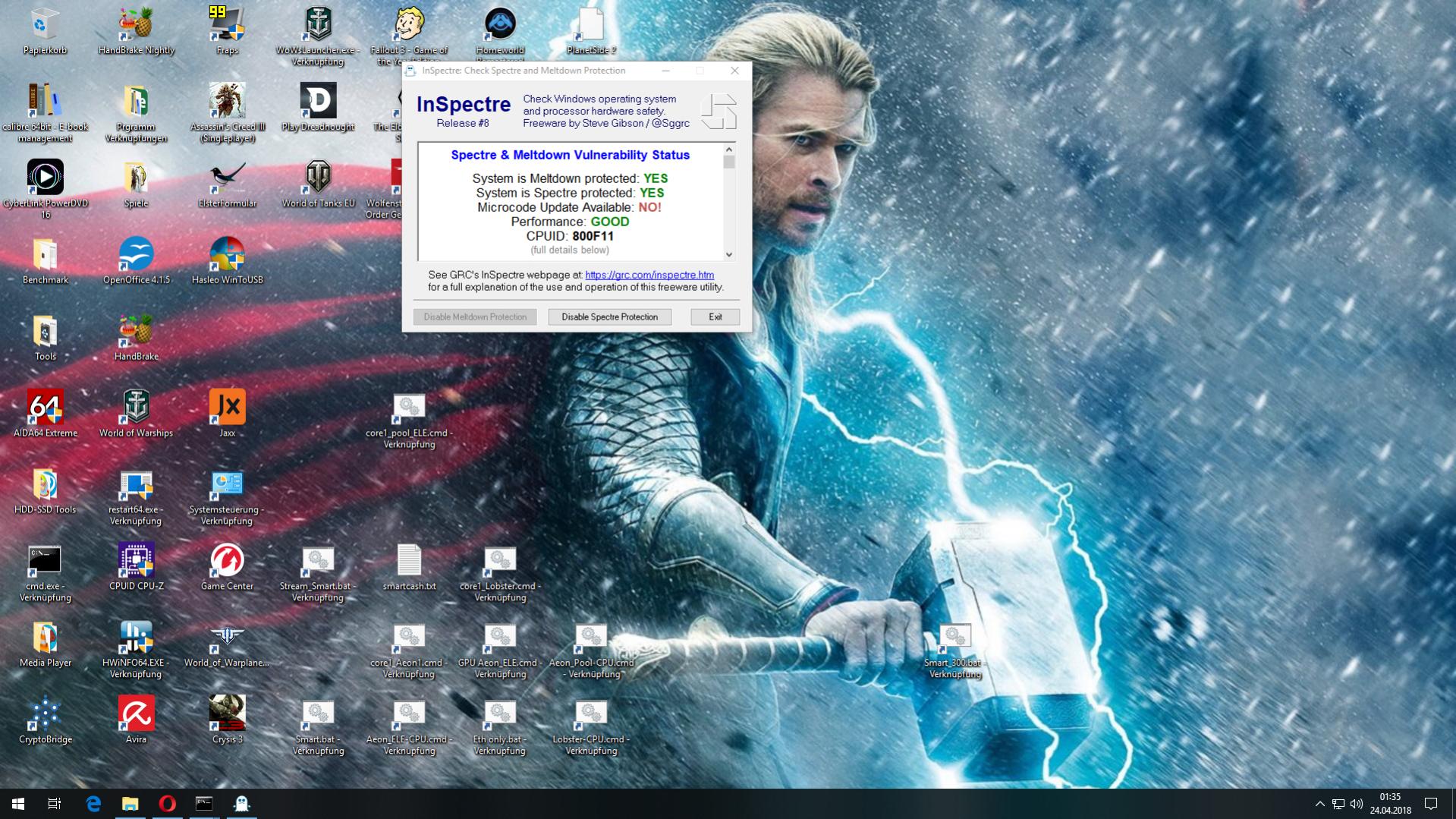Screen dimensions: 1456x819
Task: Click the InSpectre logo icon
Action: 719,112
